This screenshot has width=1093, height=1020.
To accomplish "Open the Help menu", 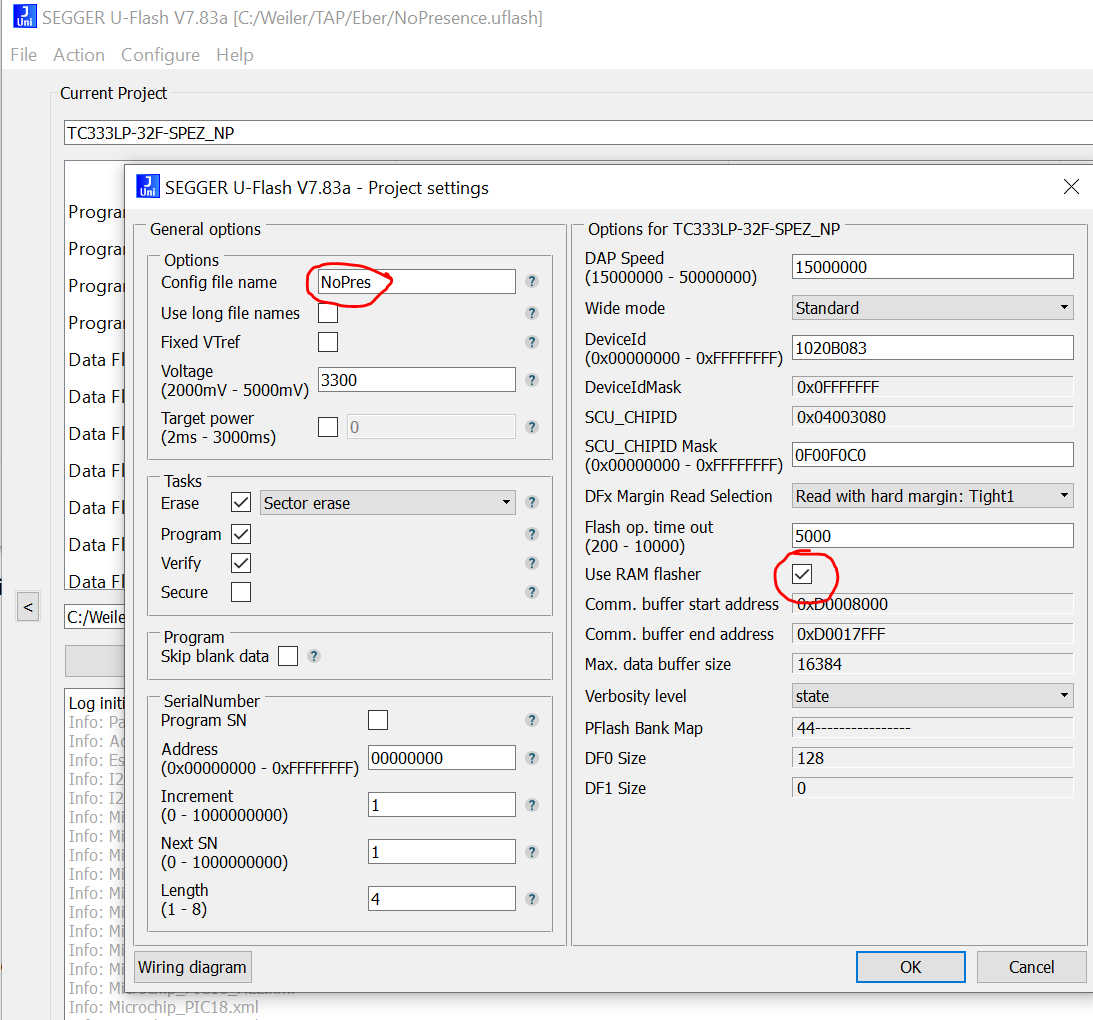I will (235, 54).
